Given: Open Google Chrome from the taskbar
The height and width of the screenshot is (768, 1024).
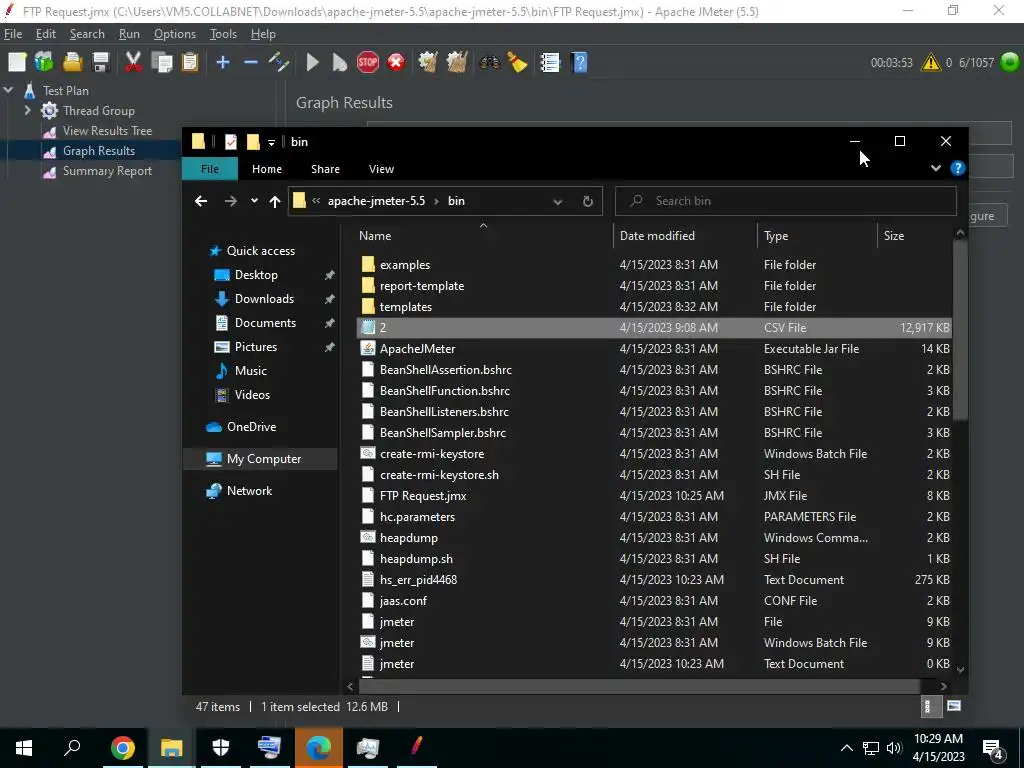Looking at the screenshot, I should point(122,748).
